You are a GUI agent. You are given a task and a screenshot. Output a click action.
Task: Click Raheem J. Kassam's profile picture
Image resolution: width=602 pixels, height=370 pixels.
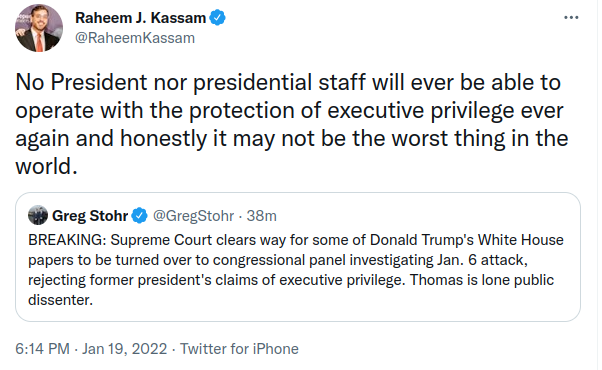tap(39, 28)
